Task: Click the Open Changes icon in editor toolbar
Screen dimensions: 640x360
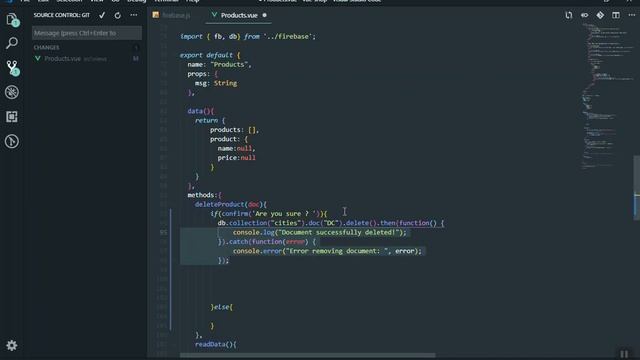Action: [x=569, y=16]
